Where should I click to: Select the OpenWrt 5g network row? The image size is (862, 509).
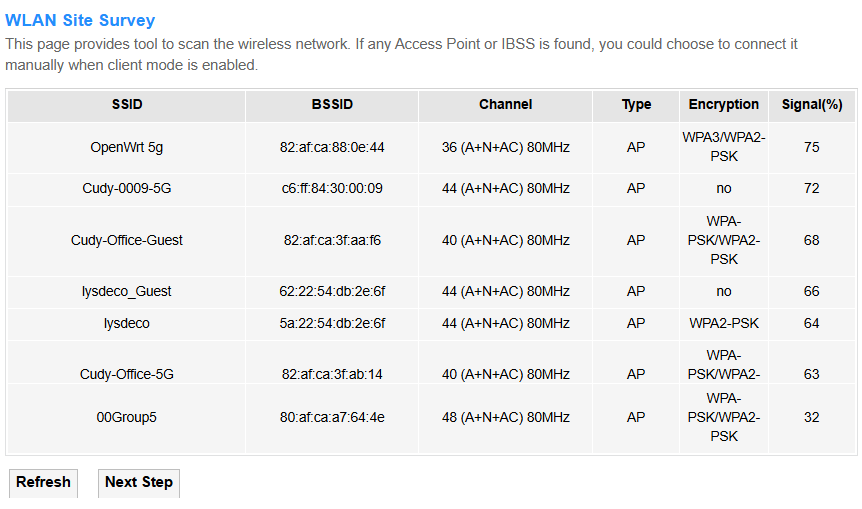[127, 147]
